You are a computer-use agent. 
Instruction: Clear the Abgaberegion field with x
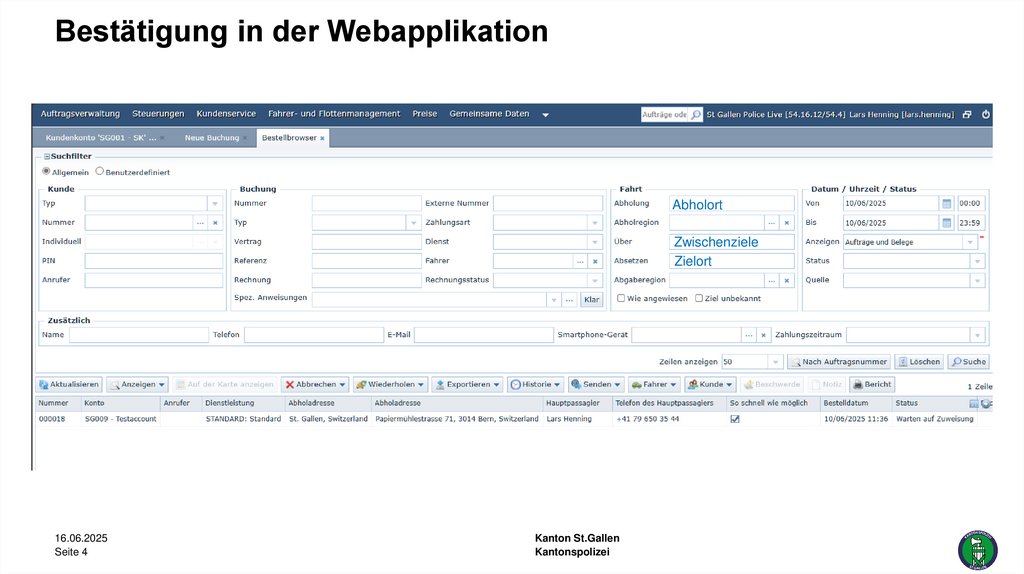click(786, 280)
